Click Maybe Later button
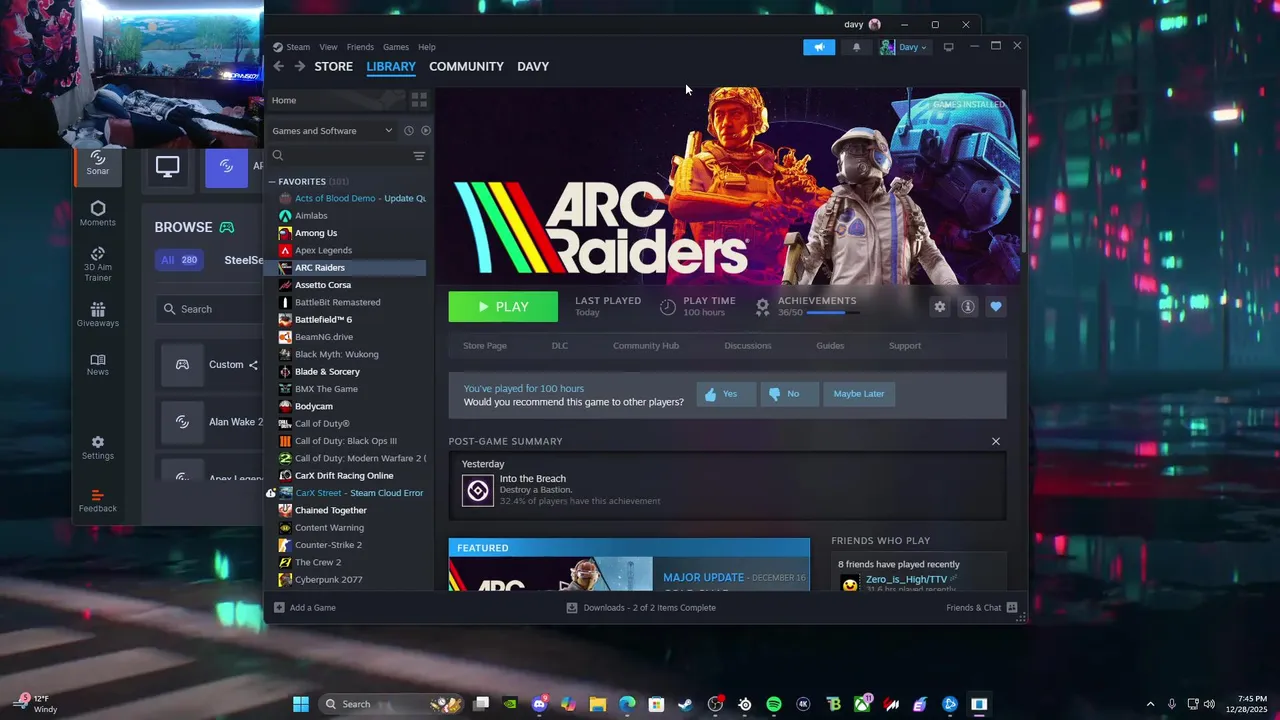 click(859, 394)
